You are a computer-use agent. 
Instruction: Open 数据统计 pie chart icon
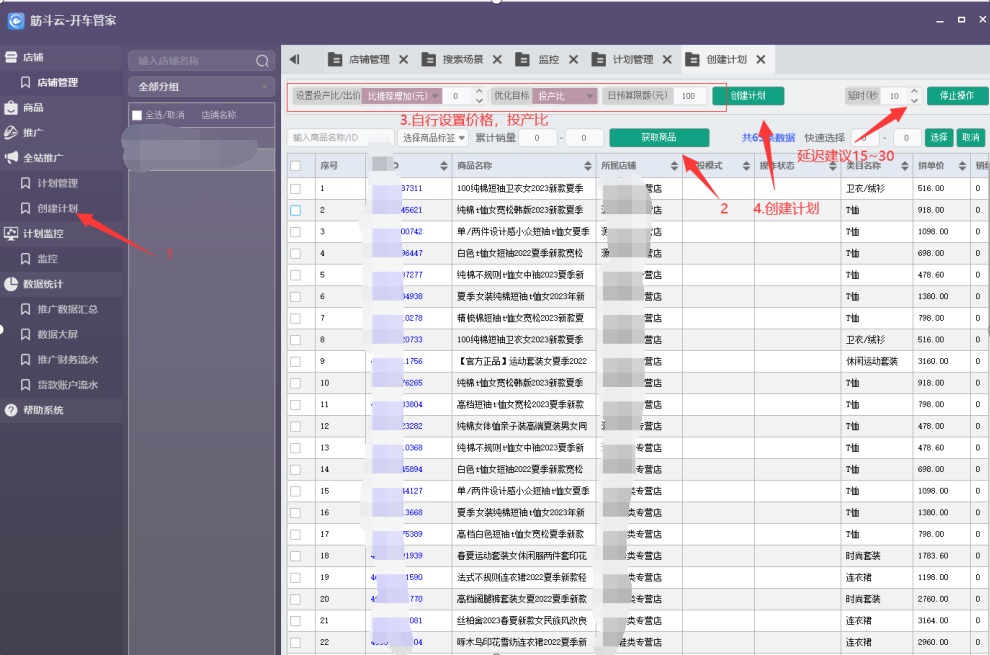[11, 284]
